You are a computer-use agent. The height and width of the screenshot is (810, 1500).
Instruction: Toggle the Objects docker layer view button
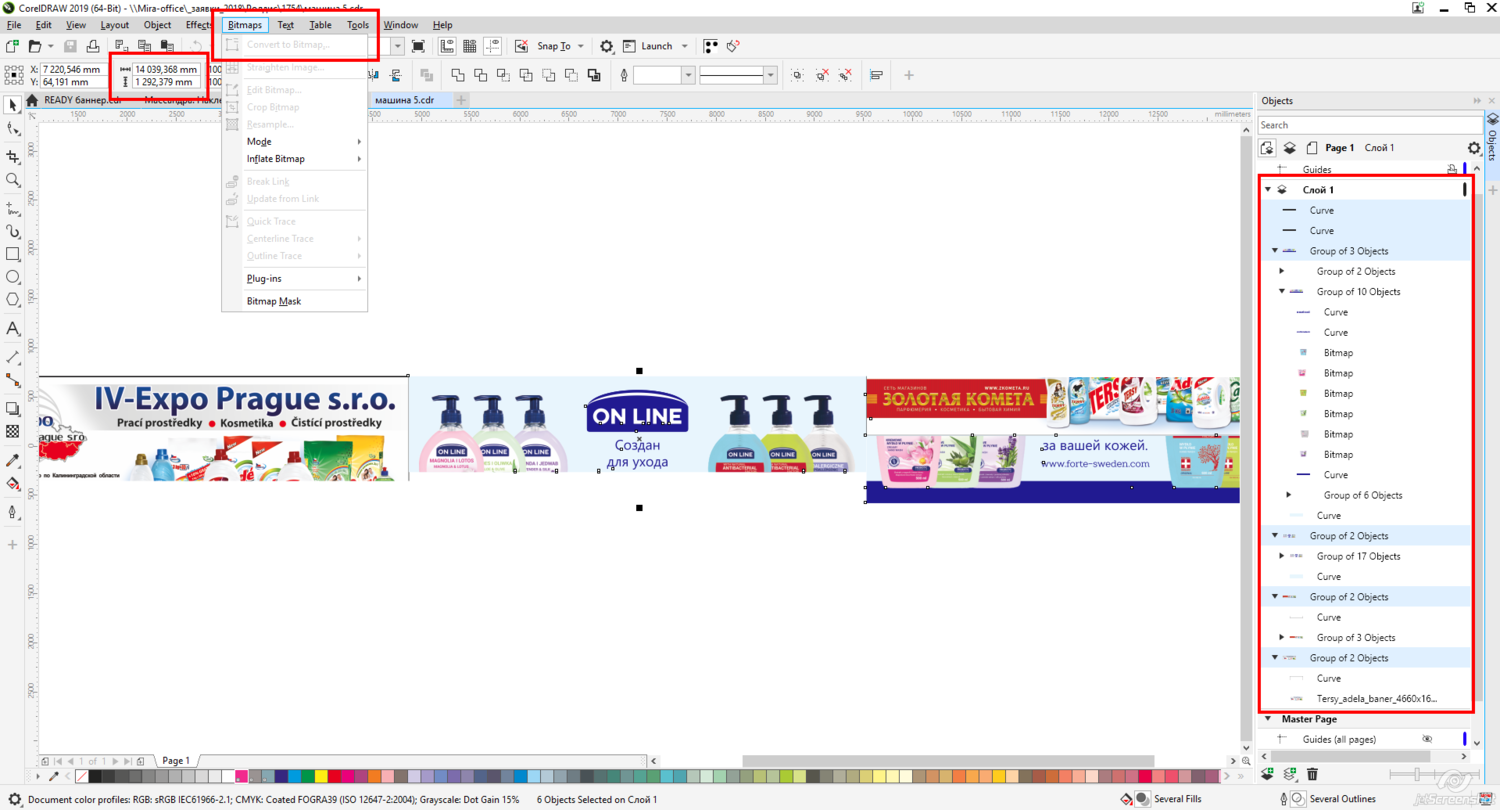1290,148
